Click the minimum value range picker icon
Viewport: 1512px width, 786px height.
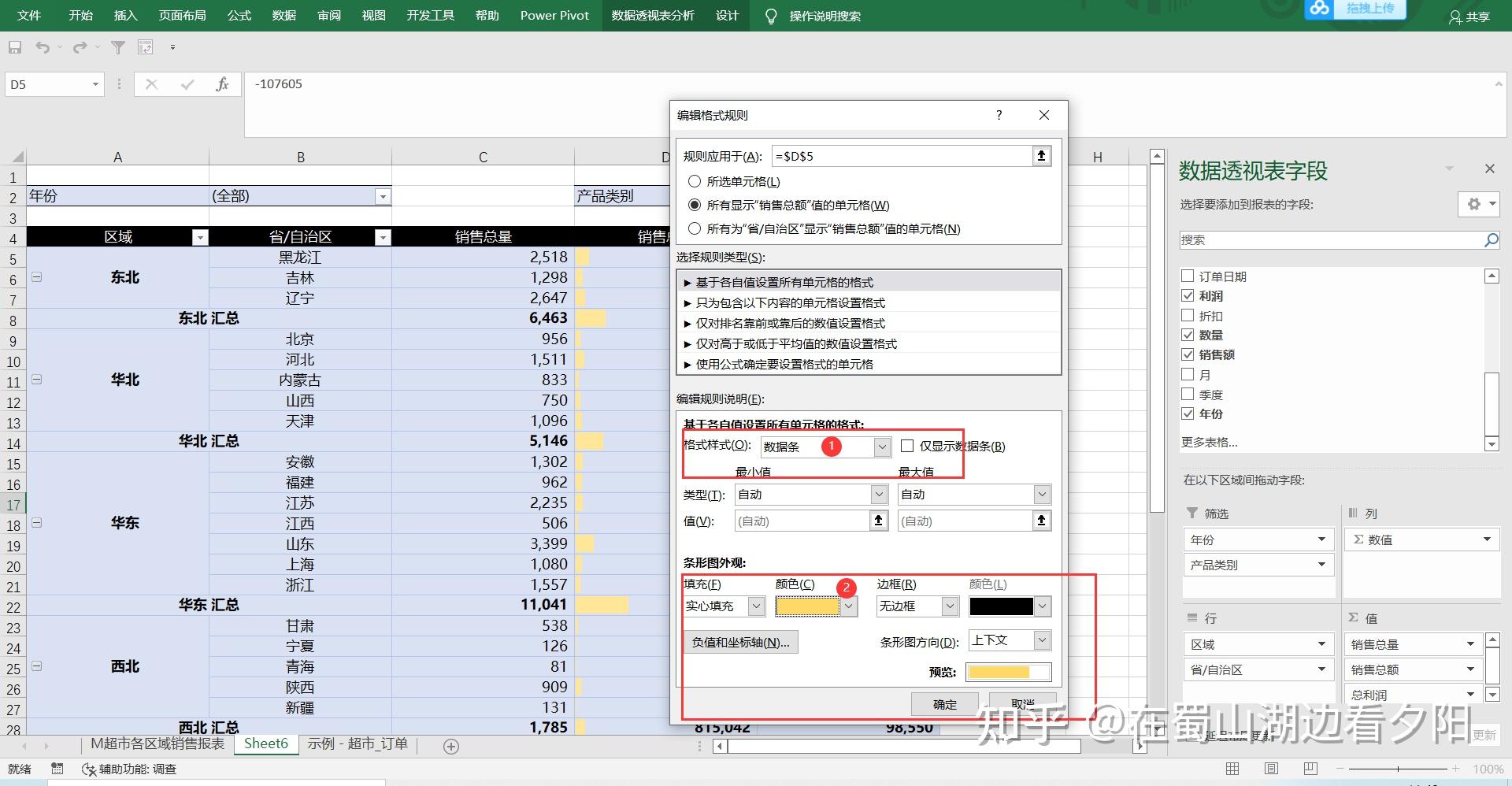click(878, 521)
